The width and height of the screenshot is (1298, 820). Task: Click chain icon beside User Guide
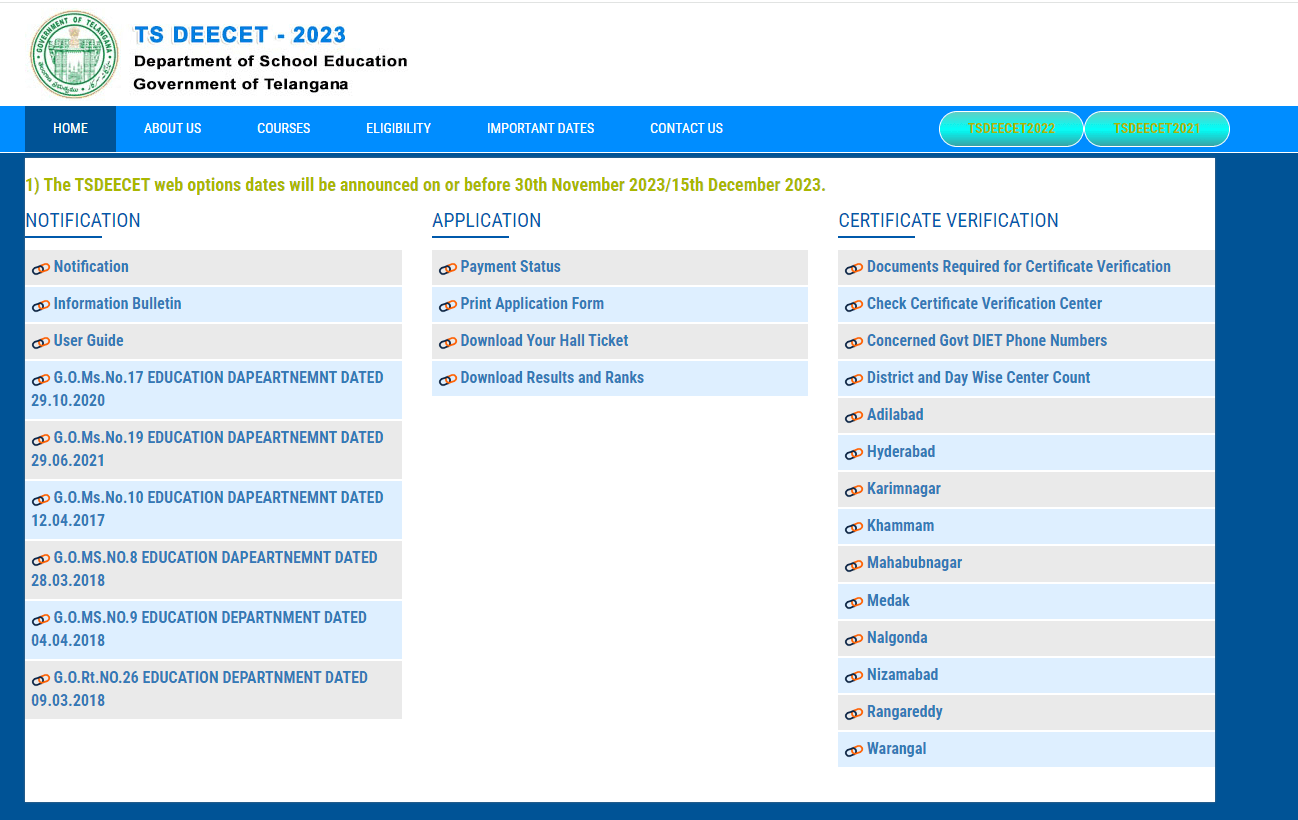click(41, 342)
